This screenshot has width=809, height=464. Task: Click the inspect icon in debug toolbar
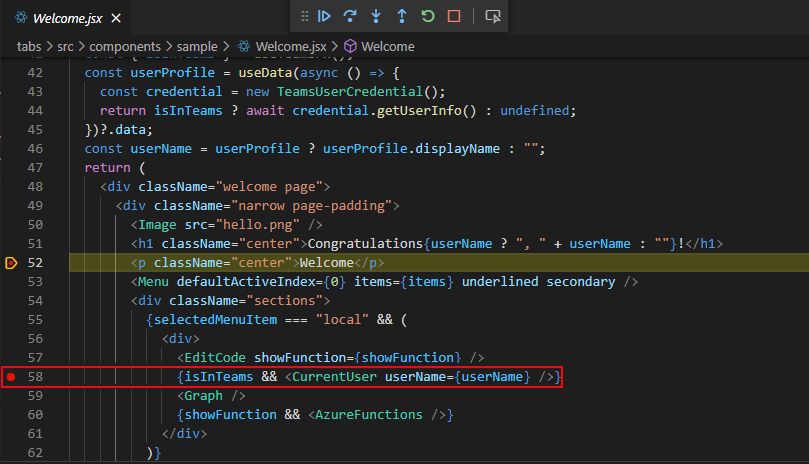(492, 16)
